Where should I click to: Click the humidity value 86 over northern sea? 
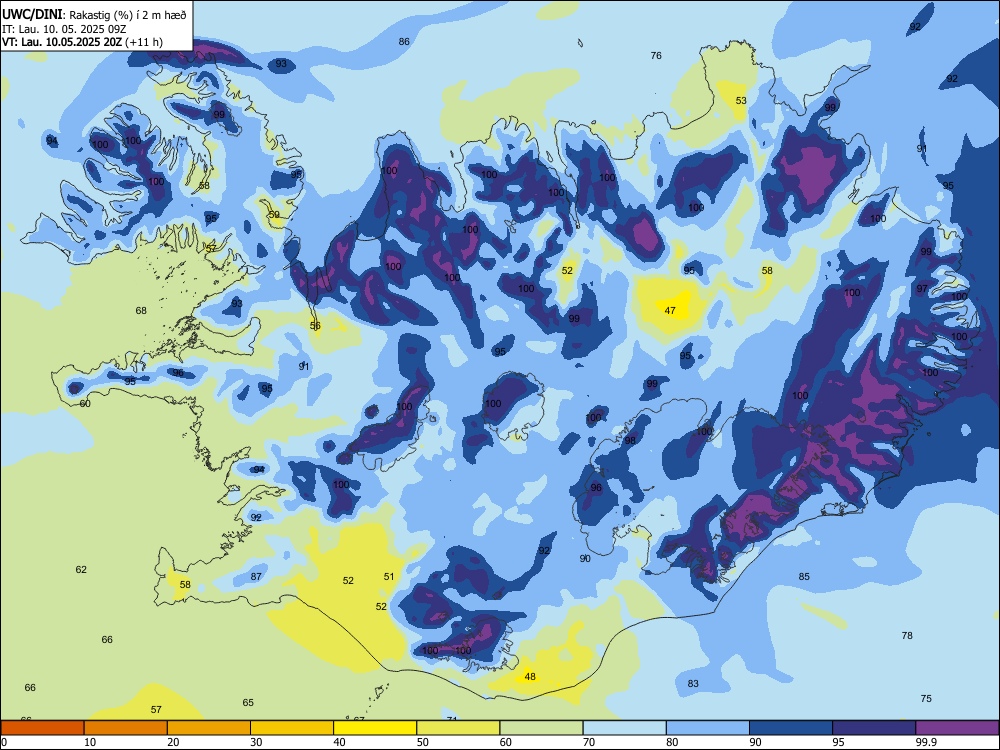[x=404, y=41]
